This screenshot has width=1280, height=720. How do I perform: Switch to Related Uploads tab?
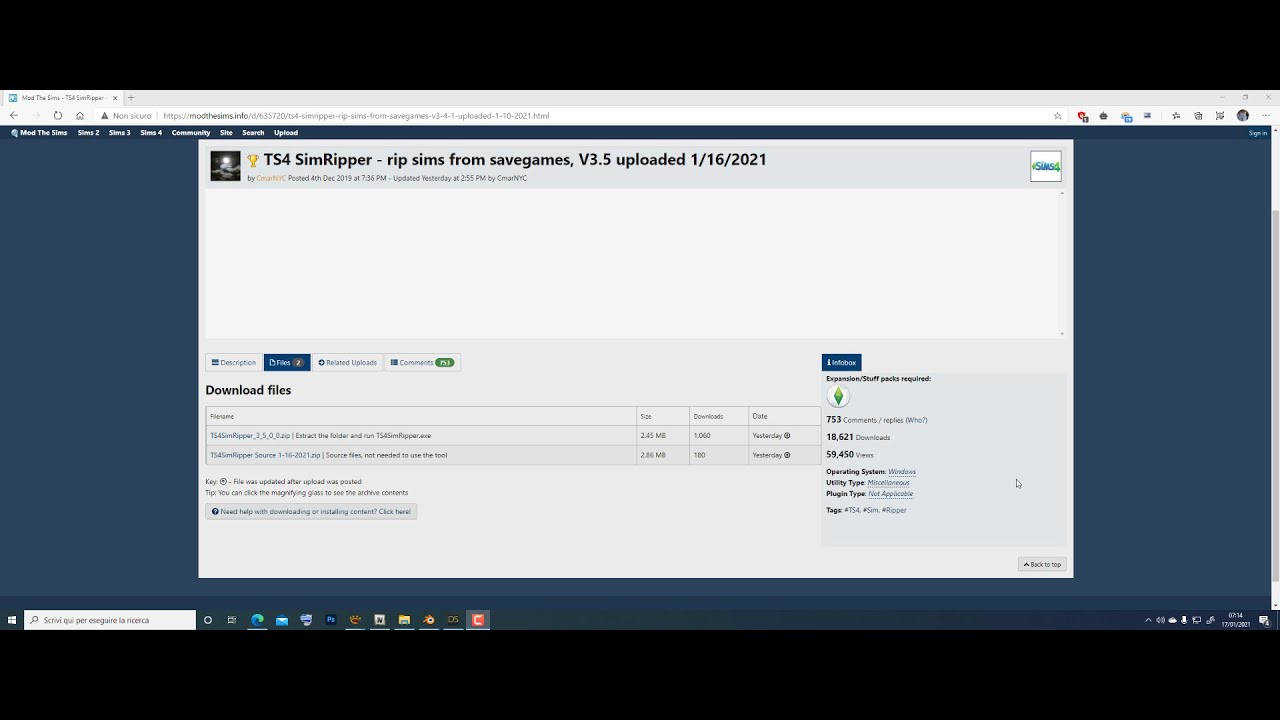[348, 363]
